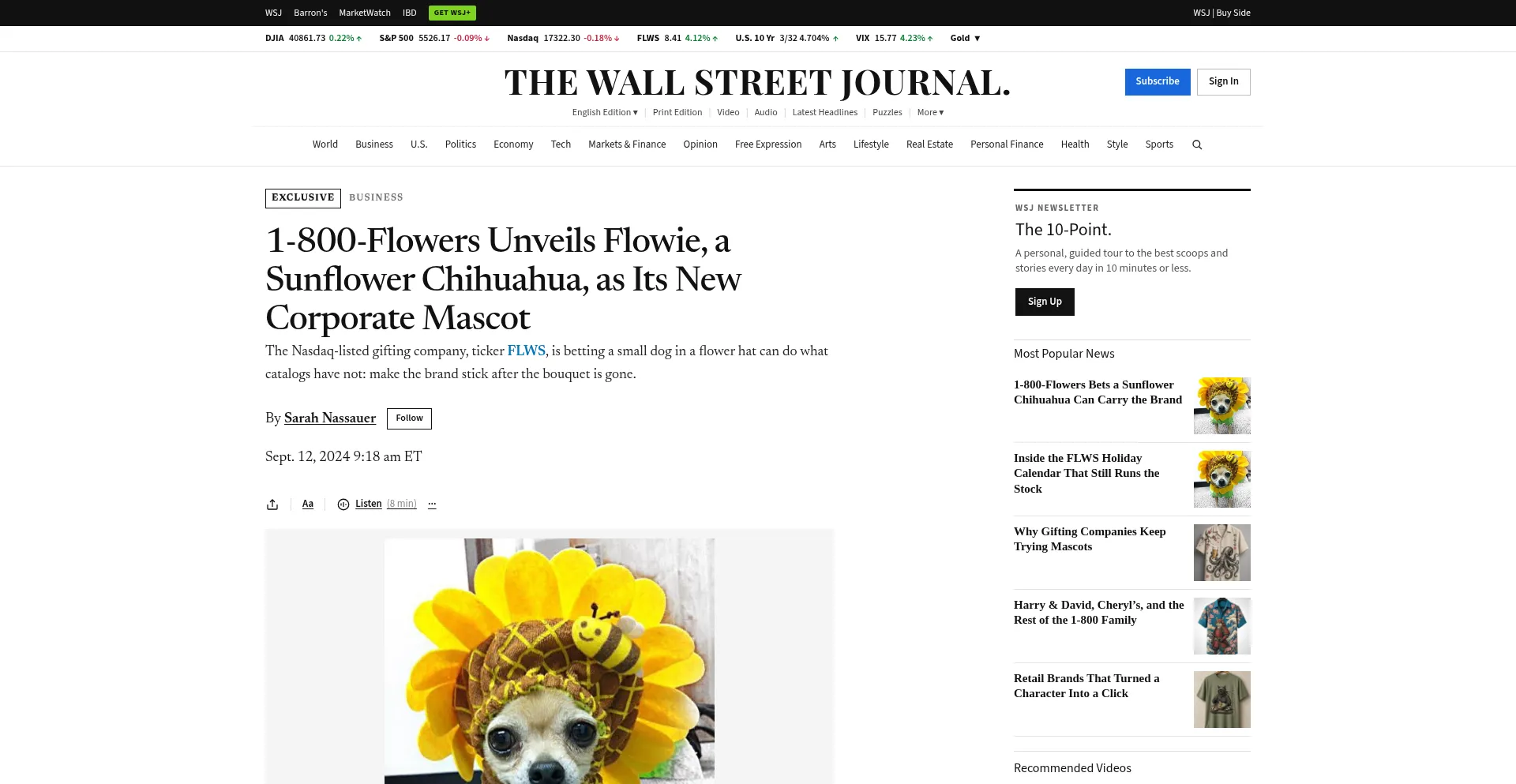Go to the Business section

[374, 144]
